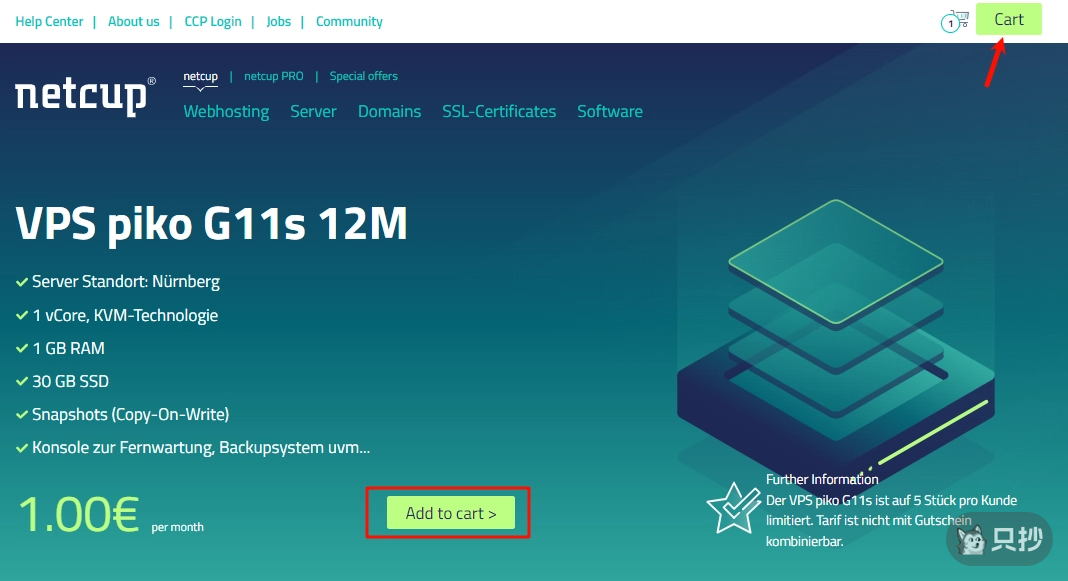Open the CCP Login link
Screen dimensions: 1068x581
click(213, 21)
